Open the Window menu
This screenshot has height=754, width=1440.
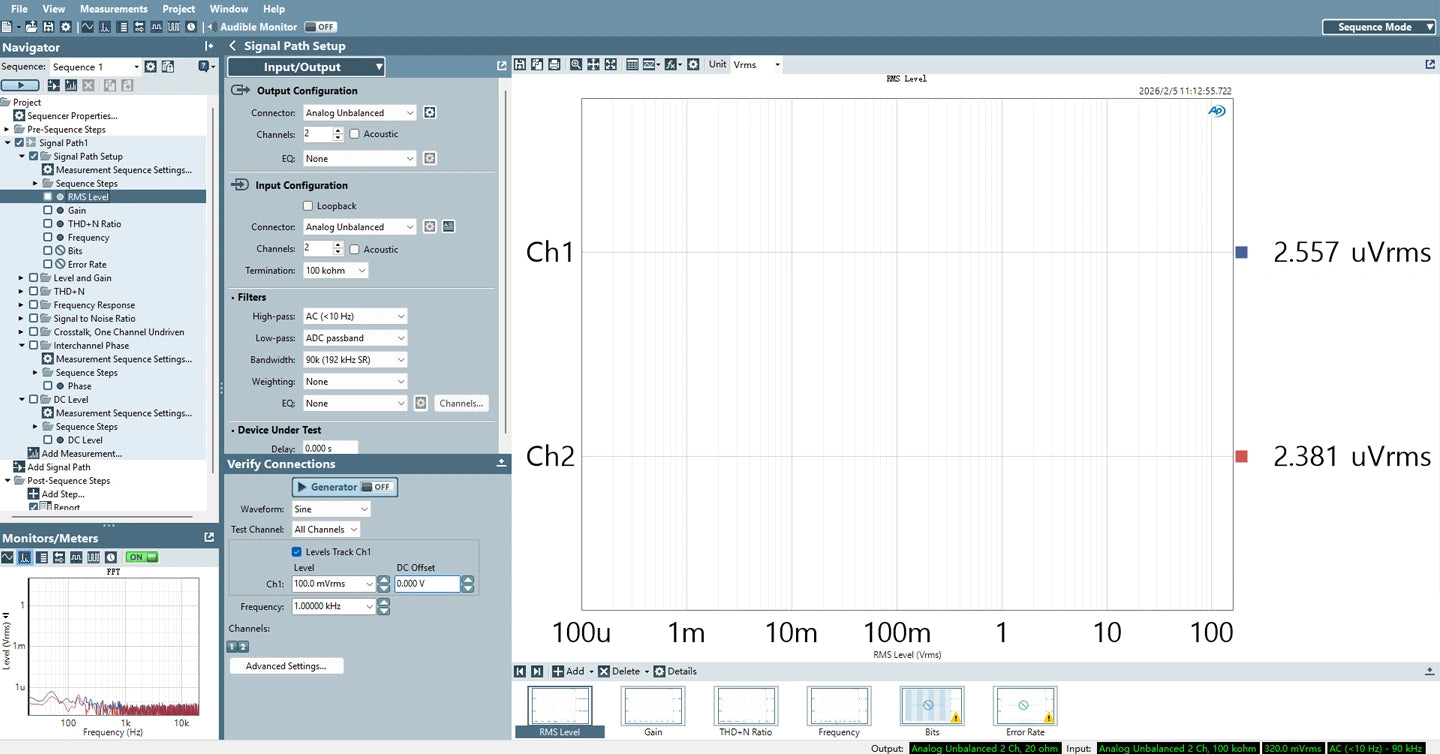point(229,9)
